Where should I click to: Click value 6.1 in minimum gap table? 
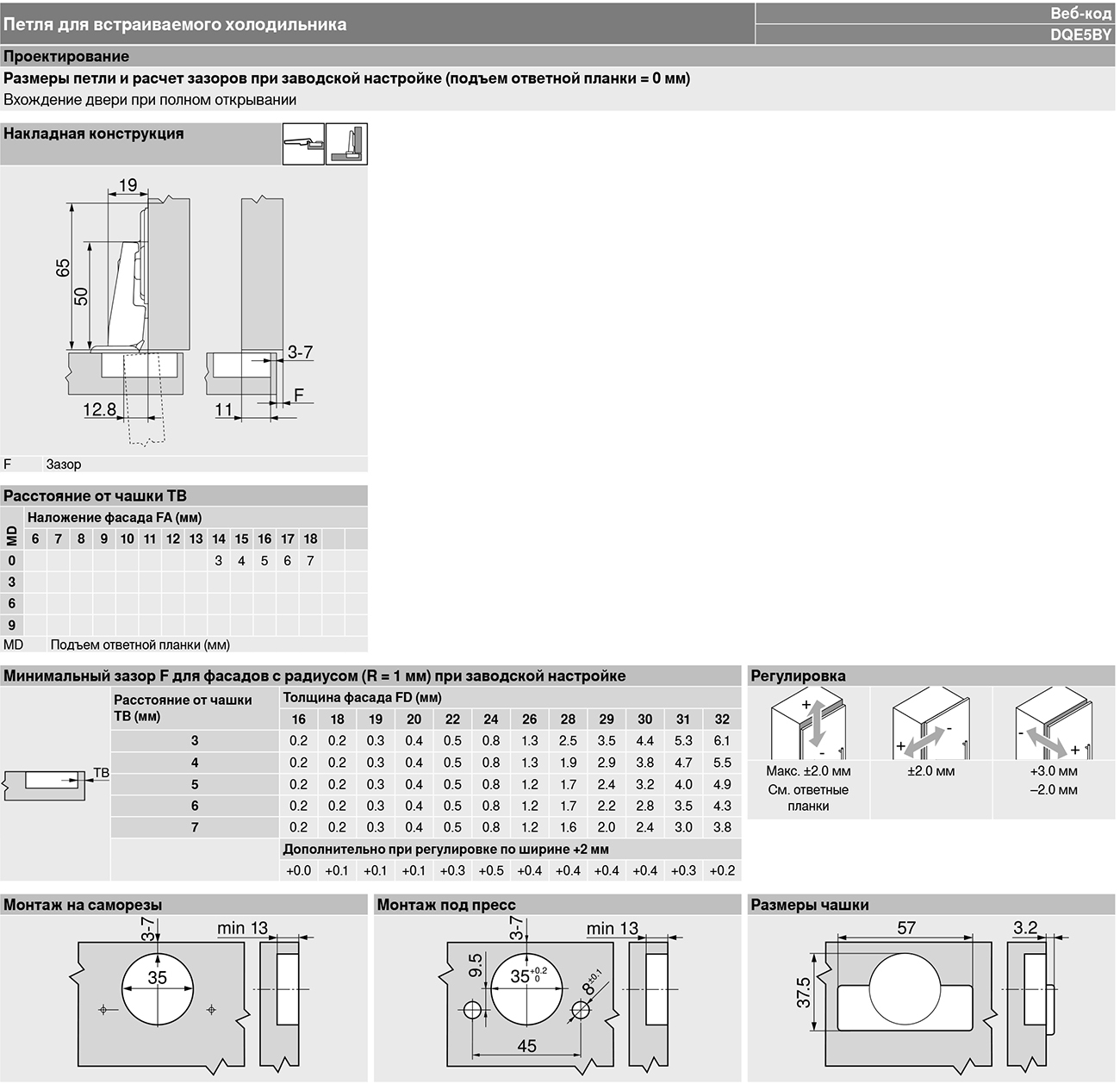[722, 741]
